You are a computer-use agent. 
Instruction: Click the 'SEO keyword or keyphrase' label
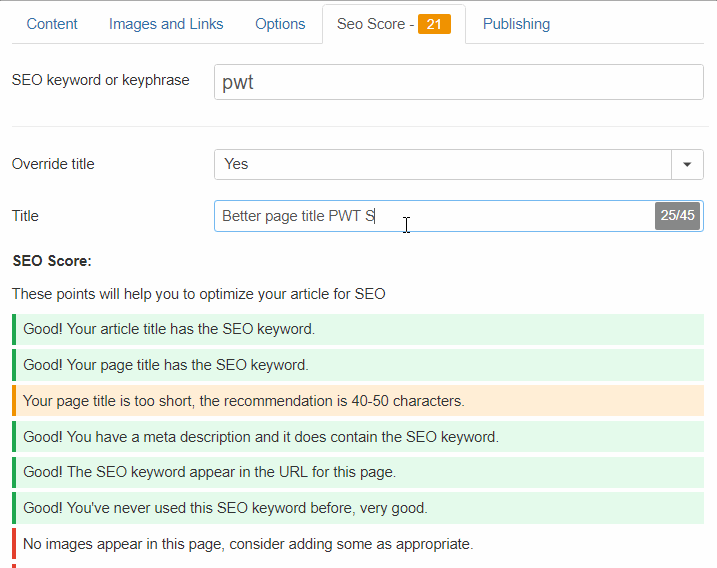(x=101, y=80)
